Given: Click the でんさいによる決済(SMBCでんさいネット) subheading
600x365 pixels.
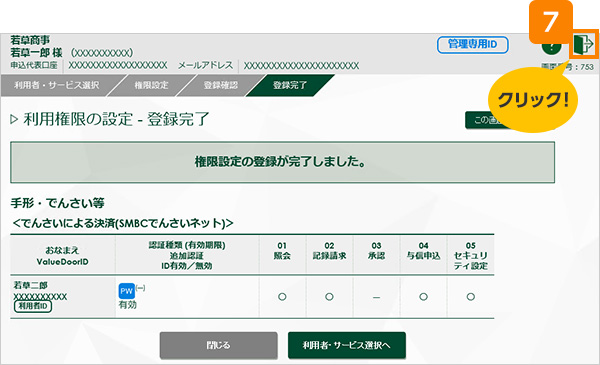Looking at the screenshot, I should click(122, 223).
